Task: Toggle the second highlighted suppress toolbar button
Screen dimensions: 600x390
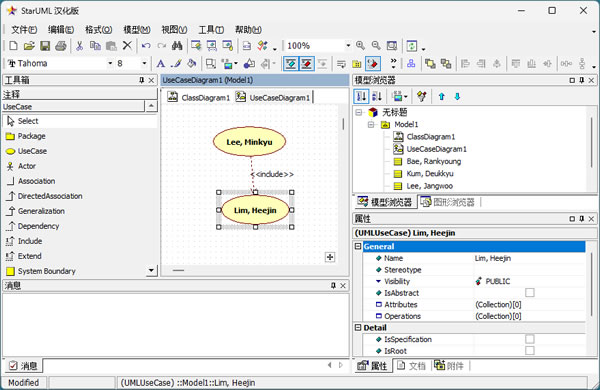Action: pyautogui.click(x=307, y=64)
